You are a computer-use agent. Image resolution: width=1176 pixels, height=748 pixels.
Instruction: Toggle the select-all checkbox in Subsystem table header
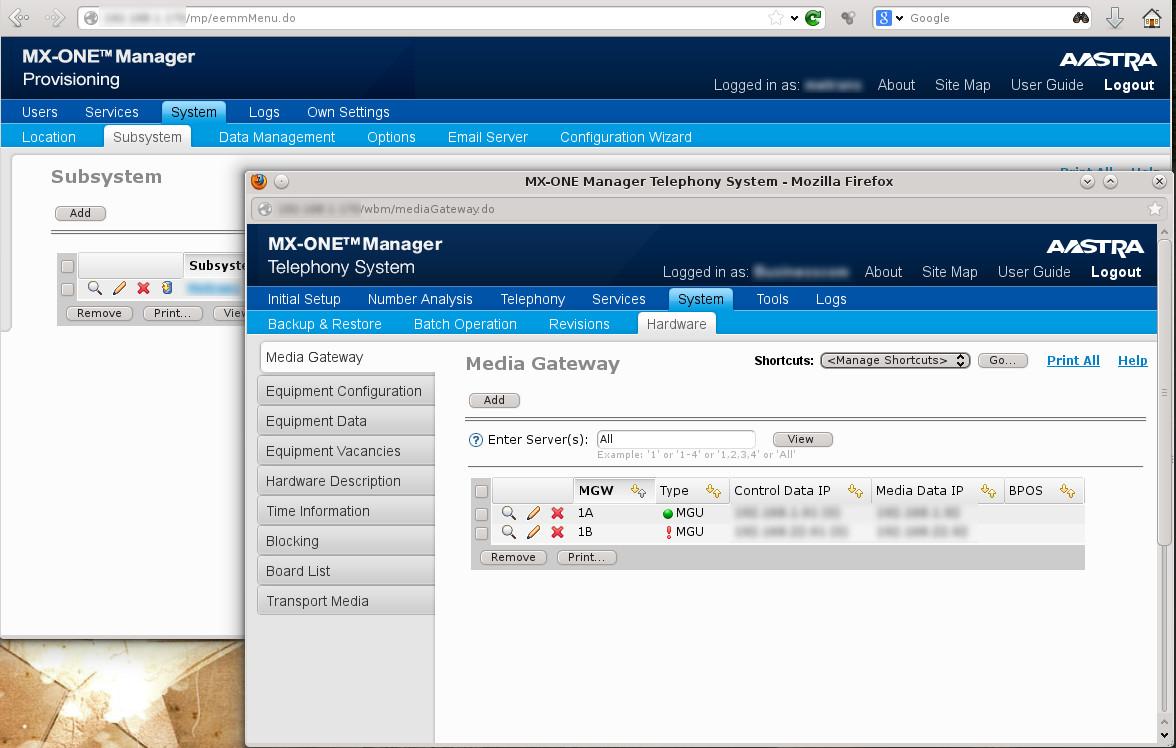(68, 266)
